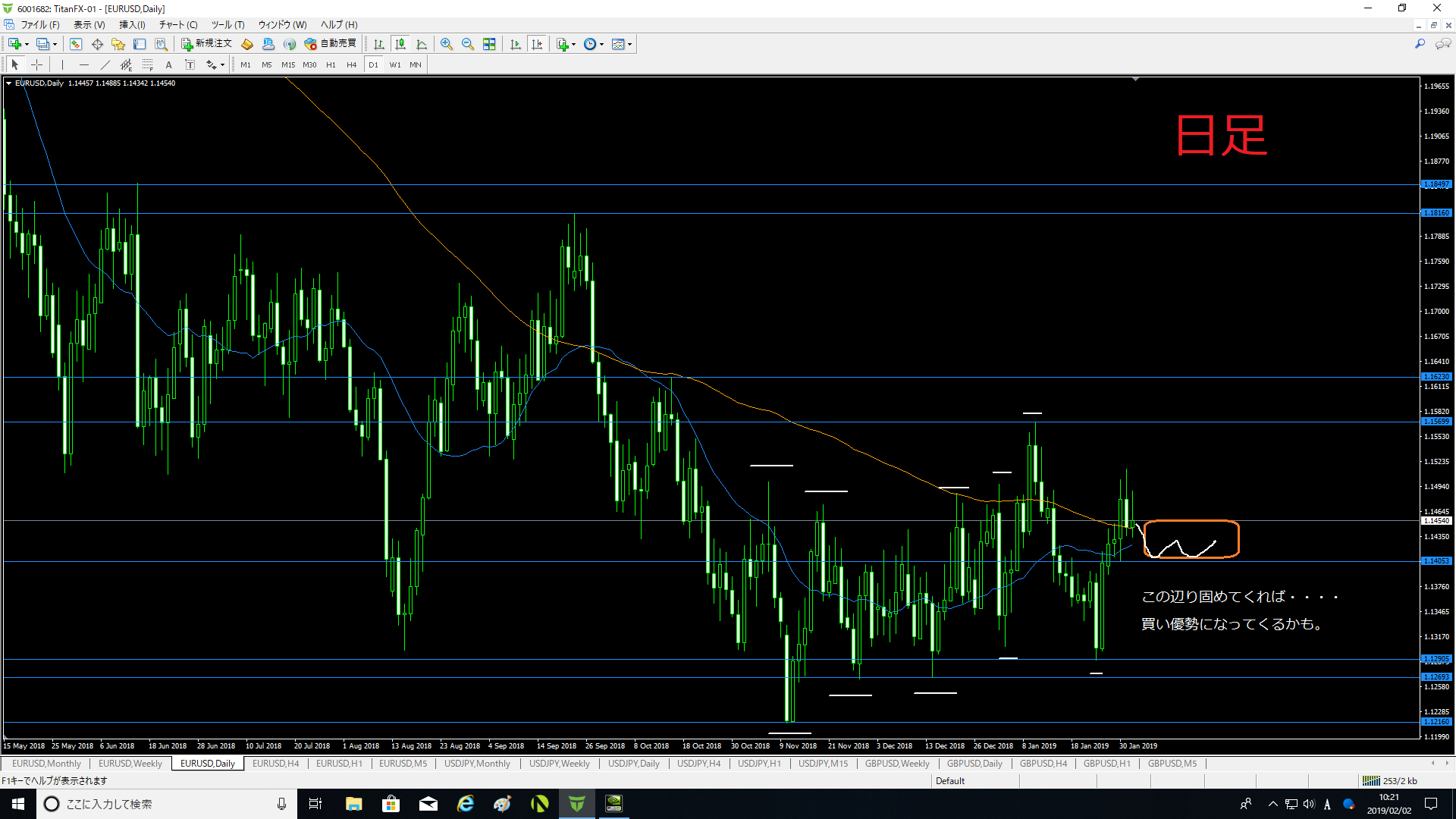Switch to GBPUSD,Weekly chart tab
This screenshot has height=819, width=1456.
(x=897, y=764)
